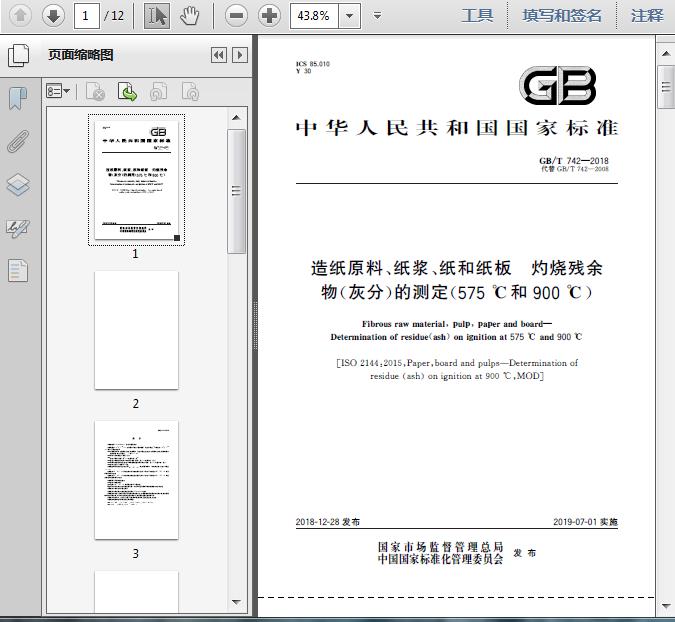This screenshot has height=622, width=675.
Task: Click the thumbnails panel scrollbar handle
Action: pyautogui.click(x=236, y=191)
